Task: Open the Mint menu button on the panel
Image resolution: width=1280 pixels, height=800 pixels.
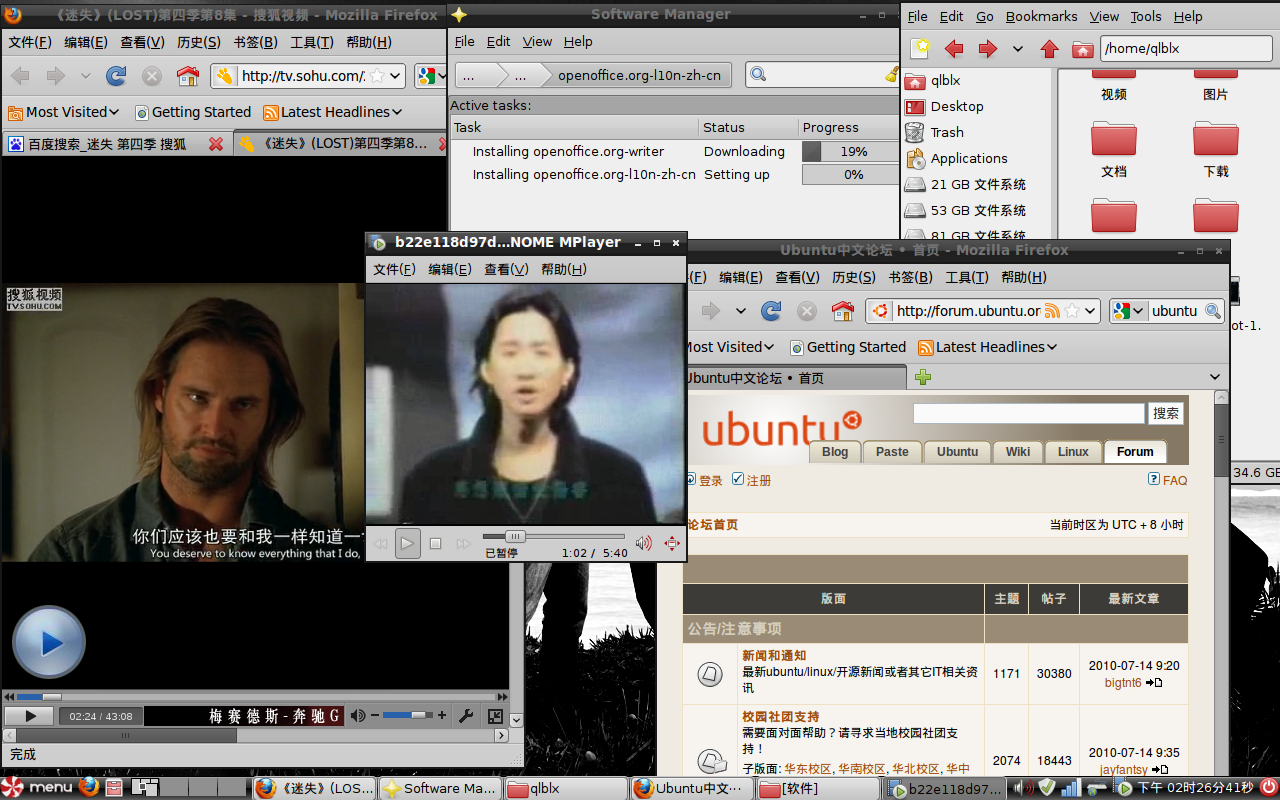Action: click(38, 788)
